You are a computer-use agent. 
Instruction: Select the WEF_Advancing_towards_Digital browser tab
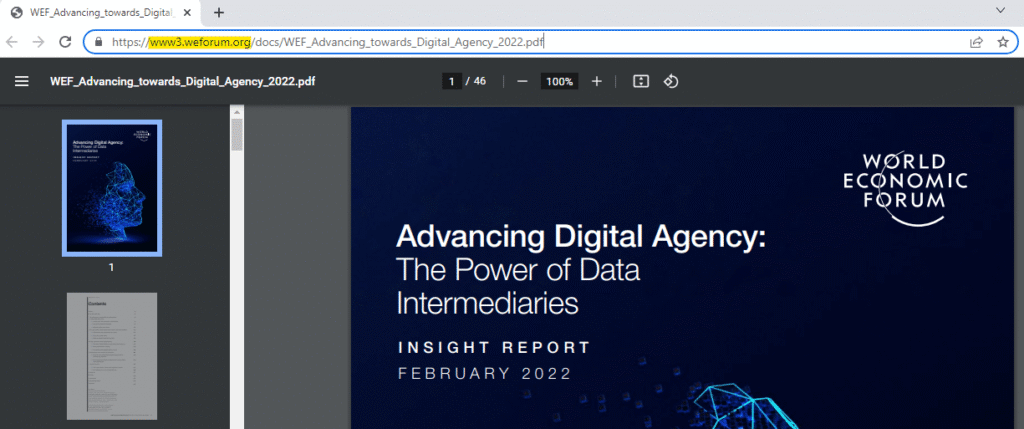pos(101,12)
